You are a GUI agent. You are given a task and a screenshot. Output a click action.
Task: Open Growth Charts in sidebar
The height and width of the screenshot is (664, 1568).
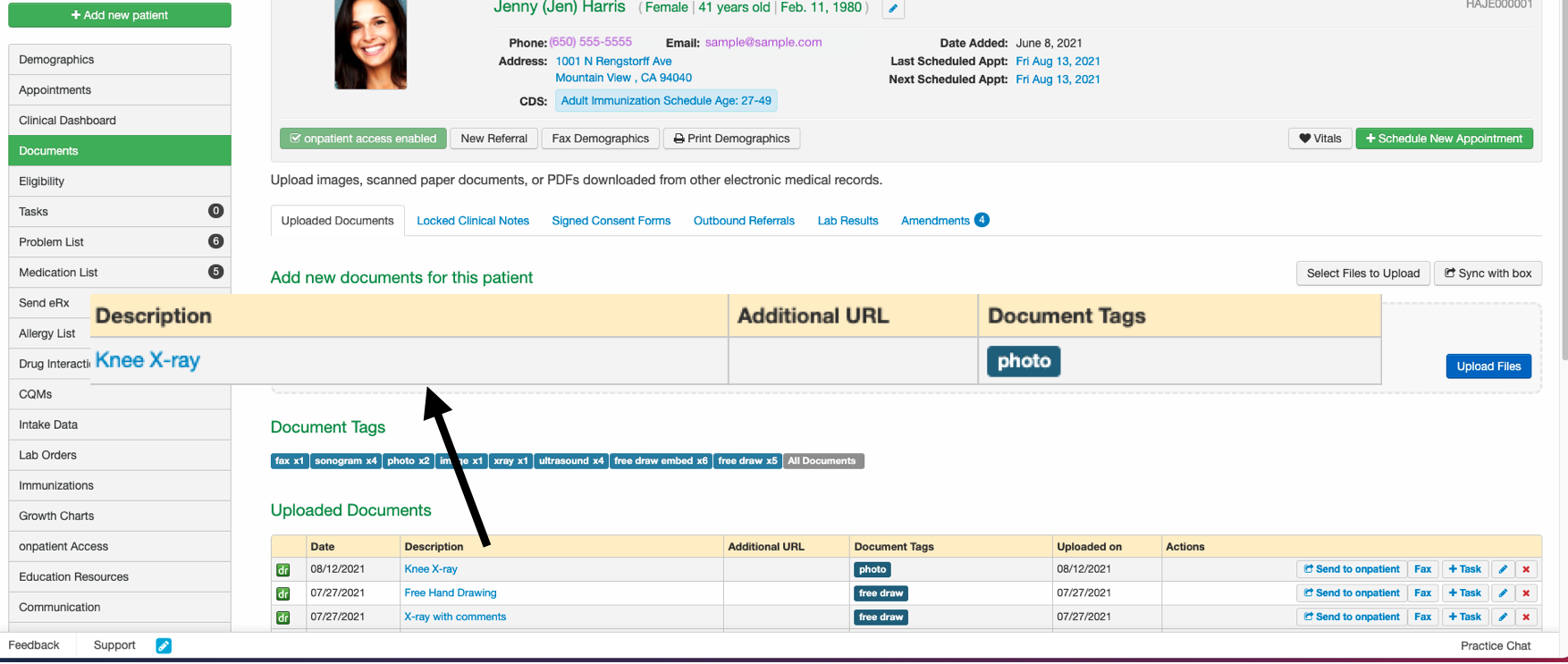click(120, 516)
